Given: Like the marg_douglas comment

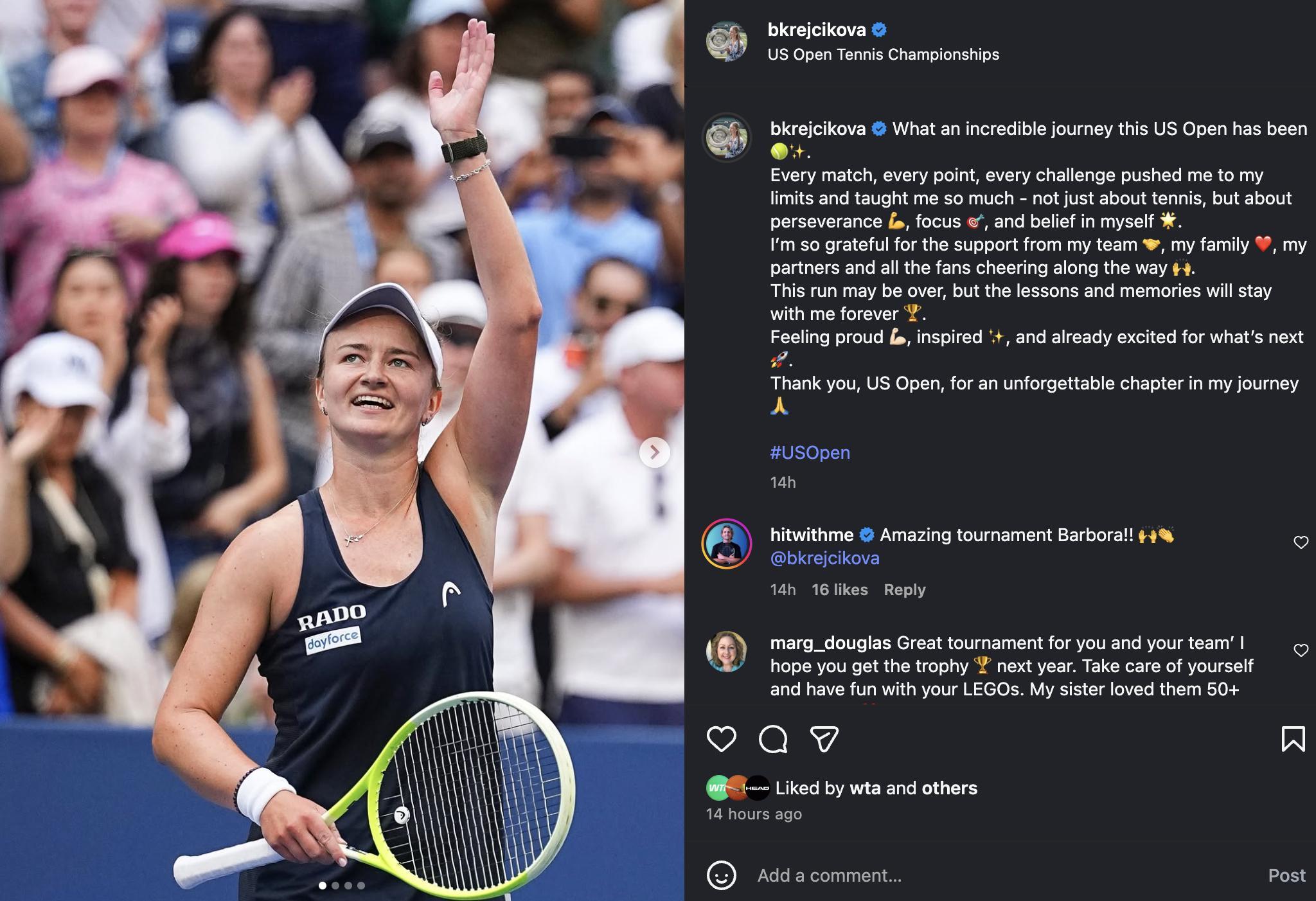Looking at the screenshot, I should coord(1301,650).
